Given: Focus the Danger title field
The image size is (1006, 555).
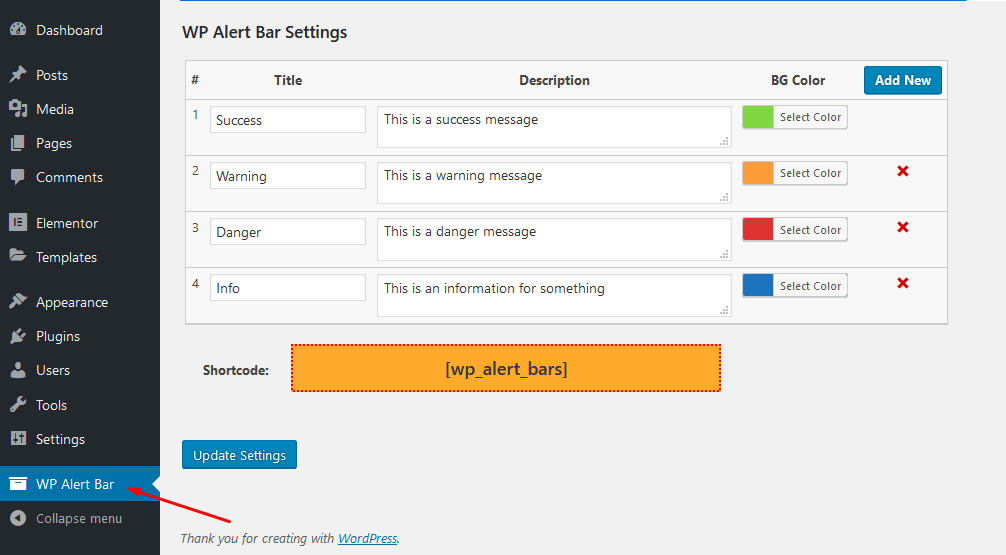Looking at the screenshot, I should (x=288, y=232).
